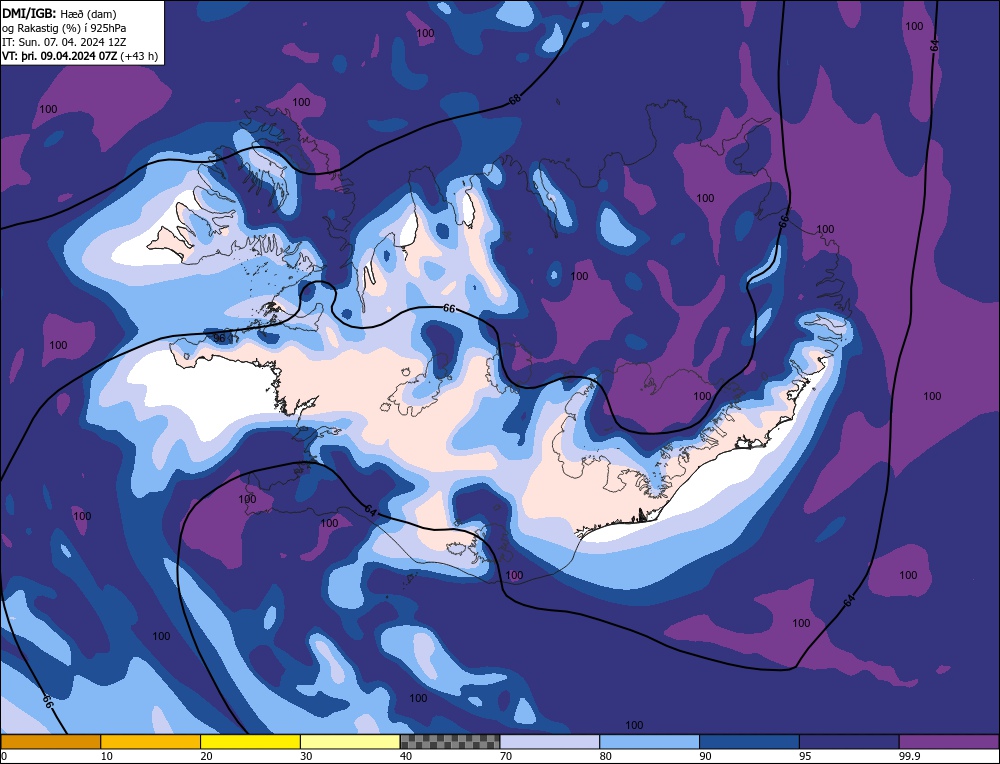Click the 'og Rakastig (%) í 925hPa' line
Screen dimensions: 1000x764
tap(64, 27)
